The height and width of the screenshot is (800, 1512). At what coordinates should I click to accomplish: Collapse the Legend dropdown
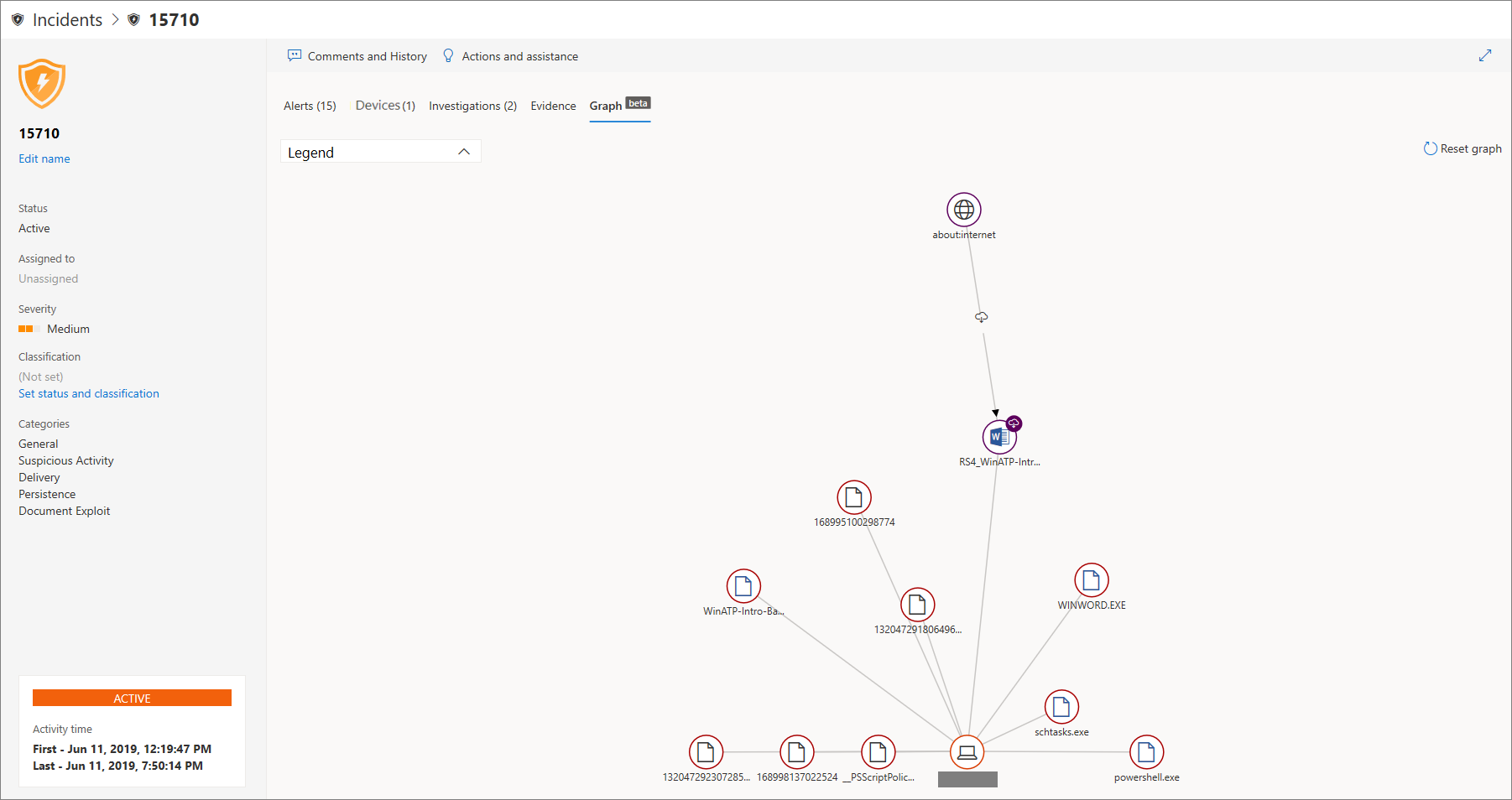coord(380,152)
